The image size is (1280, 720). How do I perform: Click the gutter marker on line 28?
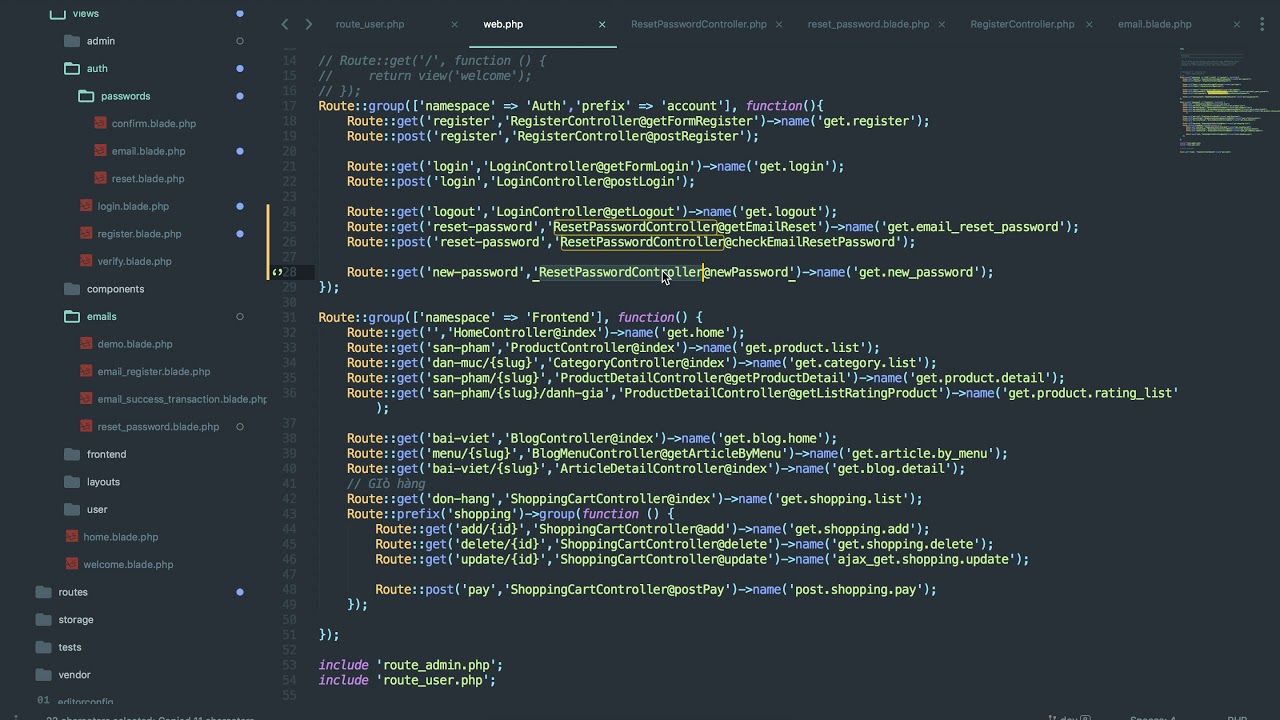277,272
